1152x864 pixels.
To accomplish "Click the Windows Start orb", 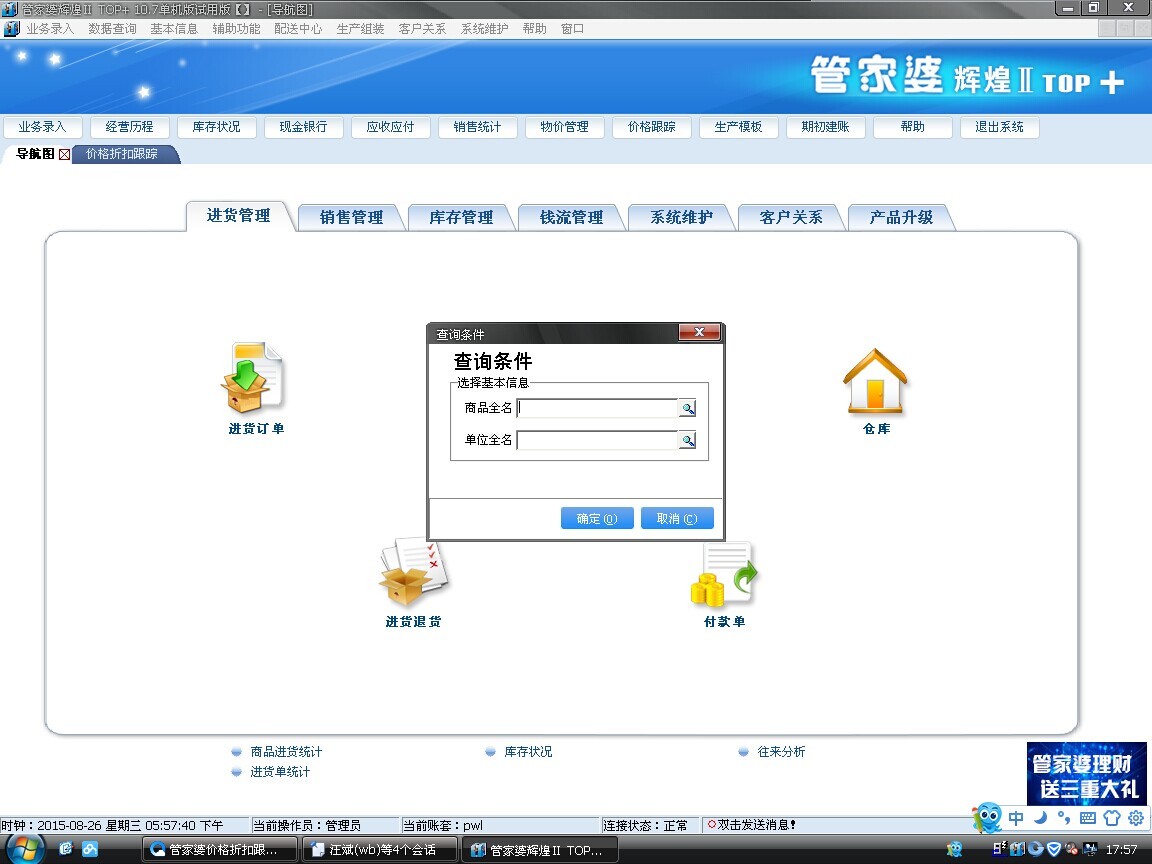I will (25, 849).
